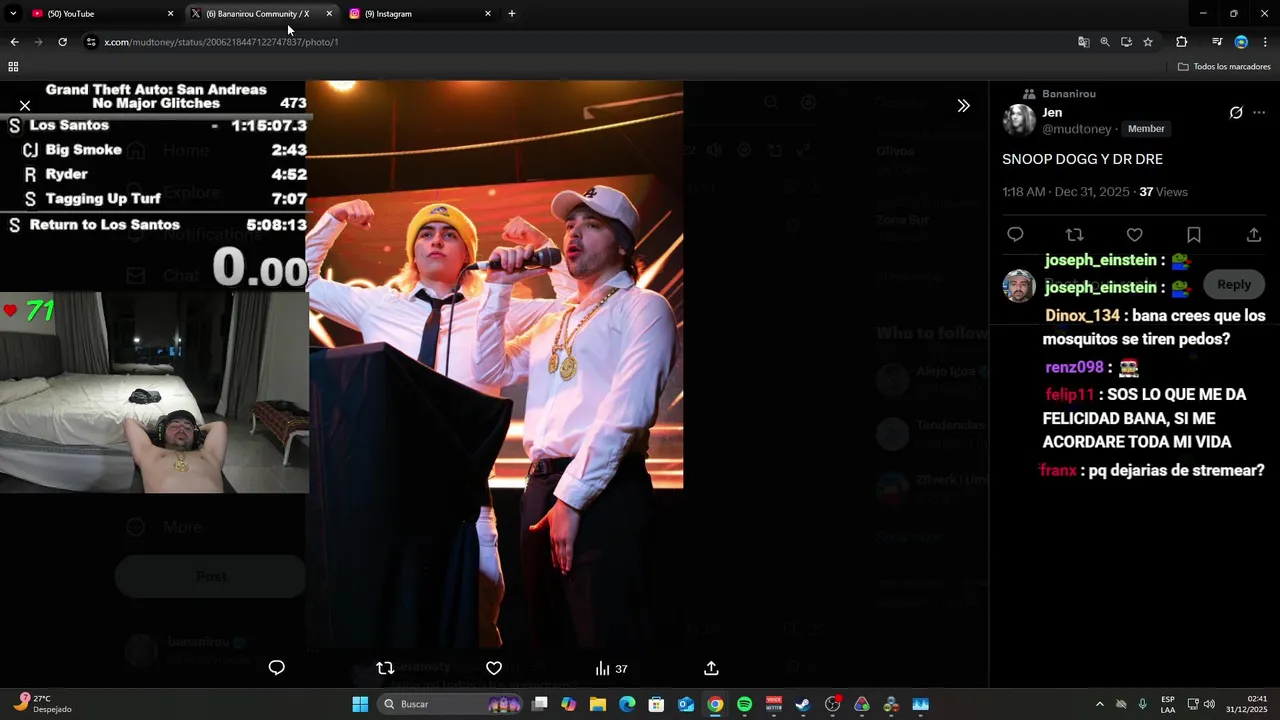Screen dimensions: 1280x720
Task: Open the Windows Start menu
Action: 360,704
